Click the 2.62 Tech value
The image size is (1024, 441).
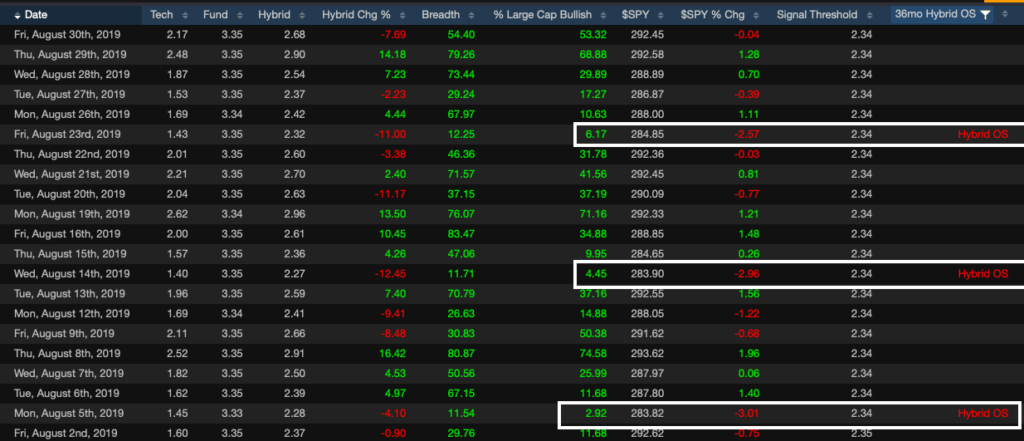click(x=179, y=214)
